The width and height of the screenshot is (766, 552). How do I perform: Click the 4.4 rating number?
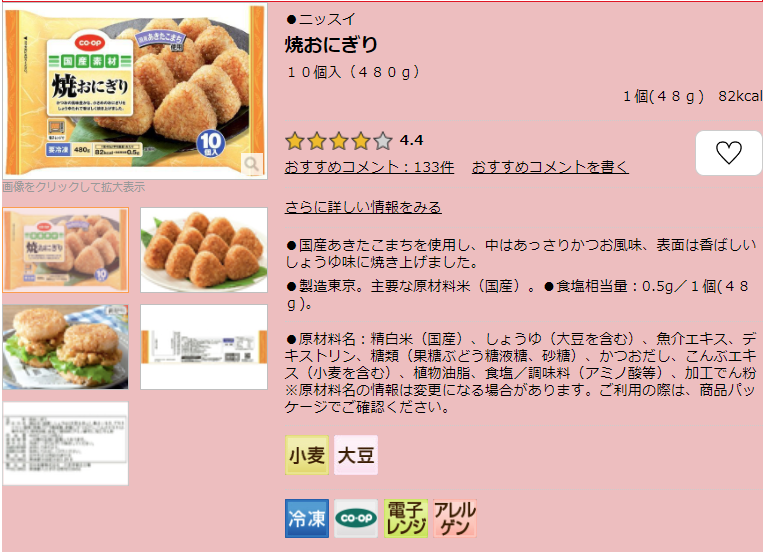pyautogui.click(x=411, y=141)
